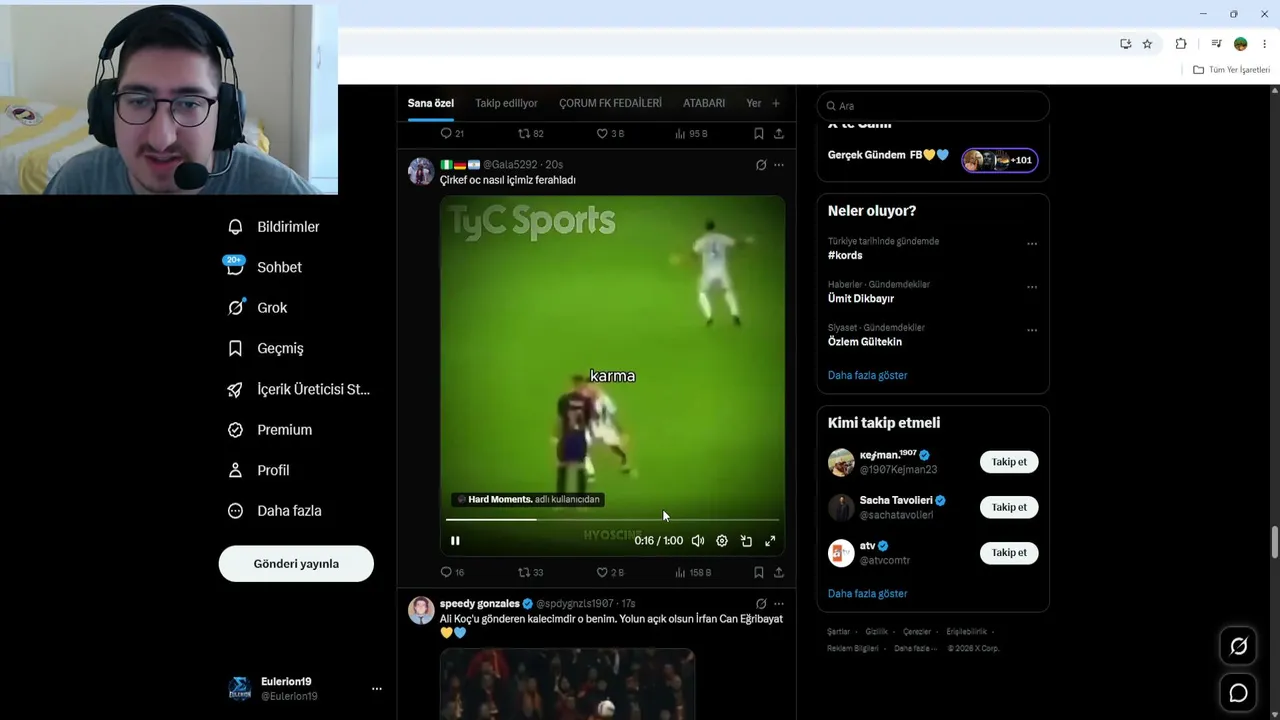Open the Chrome profile avatar
The image size is (1280, 720).
(x=1241, y=44)
